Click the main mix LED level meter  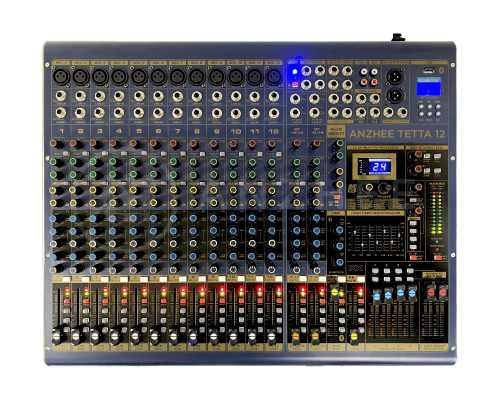(x=437, y=212)
